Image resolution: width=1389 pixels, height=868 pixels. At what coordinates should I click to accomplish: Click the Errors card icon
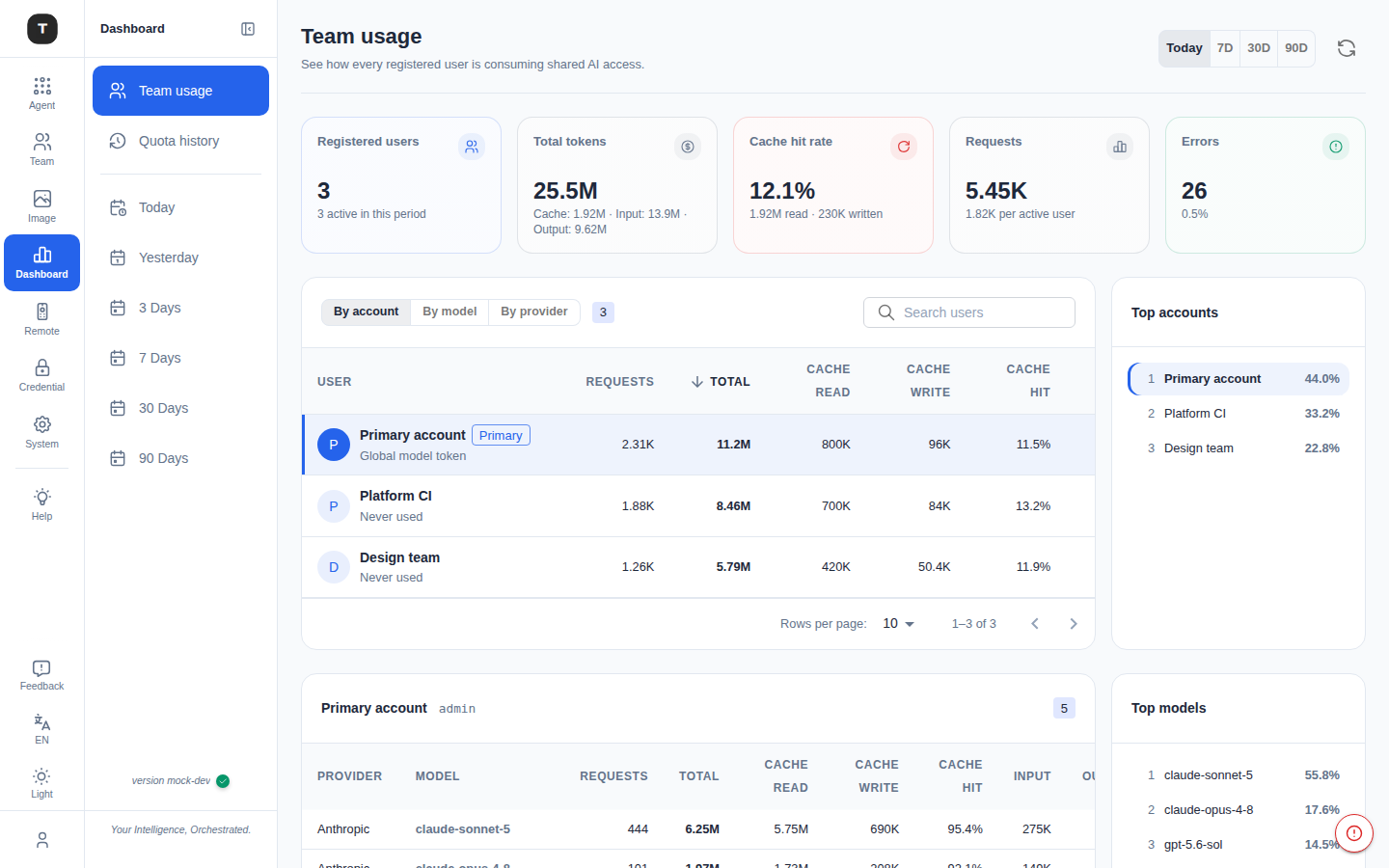click(x=1336, y=147)
